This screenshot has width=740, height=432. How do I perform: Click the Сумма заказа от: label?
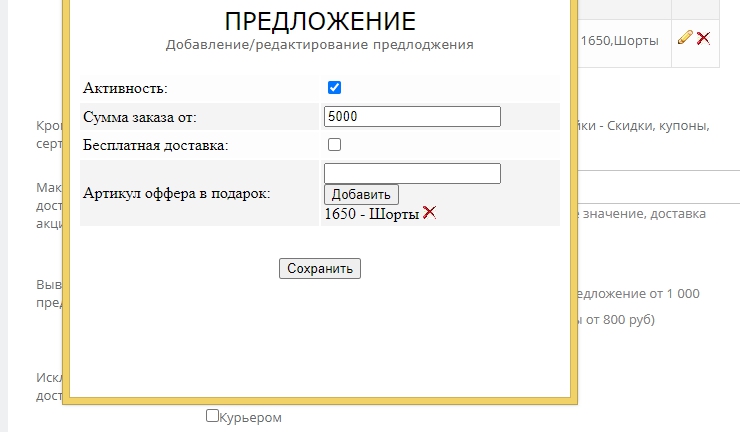140,117
